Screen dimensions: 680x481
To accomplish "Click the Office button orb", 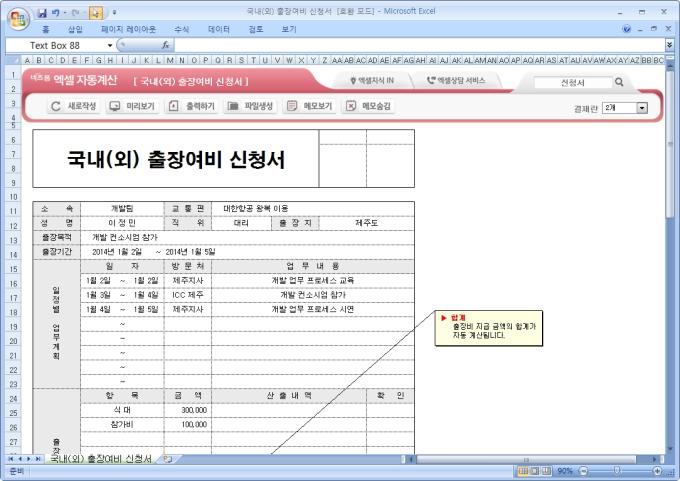I will click(17, 17).
